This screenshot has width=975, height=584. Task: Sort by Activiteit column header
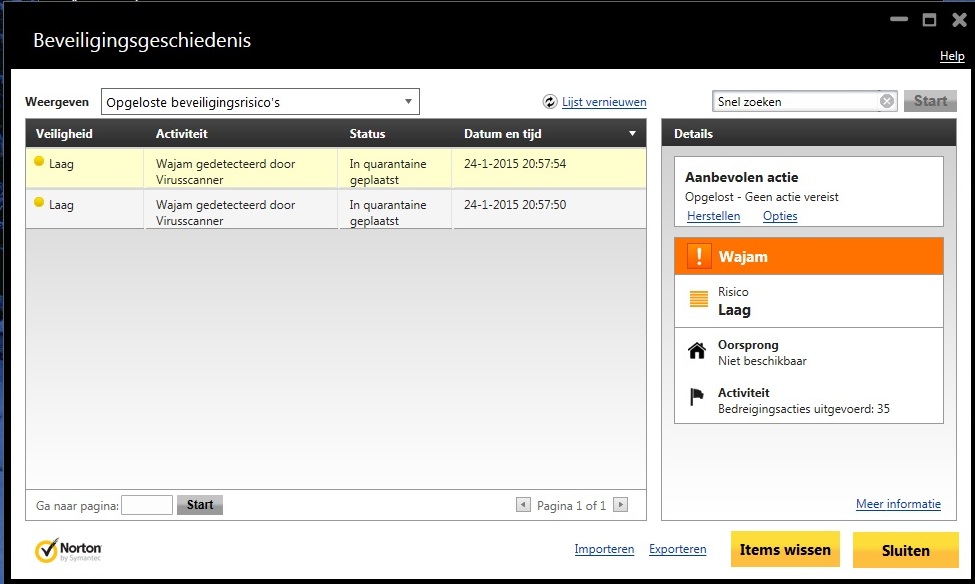pyautogui.click(x=182, y=134)
